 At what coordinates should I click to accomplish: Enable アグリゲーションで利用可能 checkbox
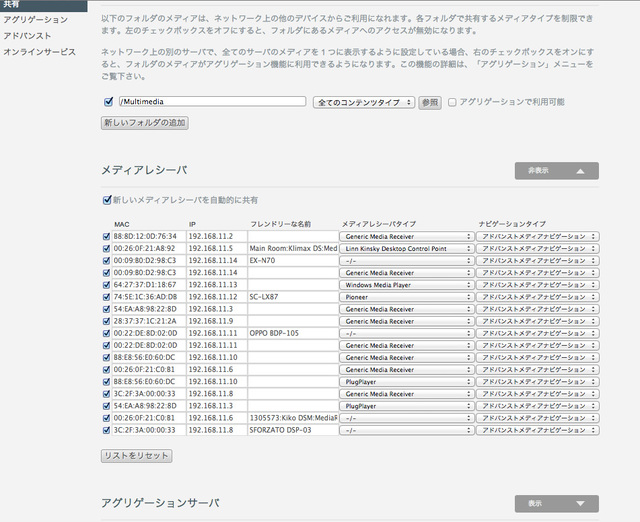pos(453,102)
